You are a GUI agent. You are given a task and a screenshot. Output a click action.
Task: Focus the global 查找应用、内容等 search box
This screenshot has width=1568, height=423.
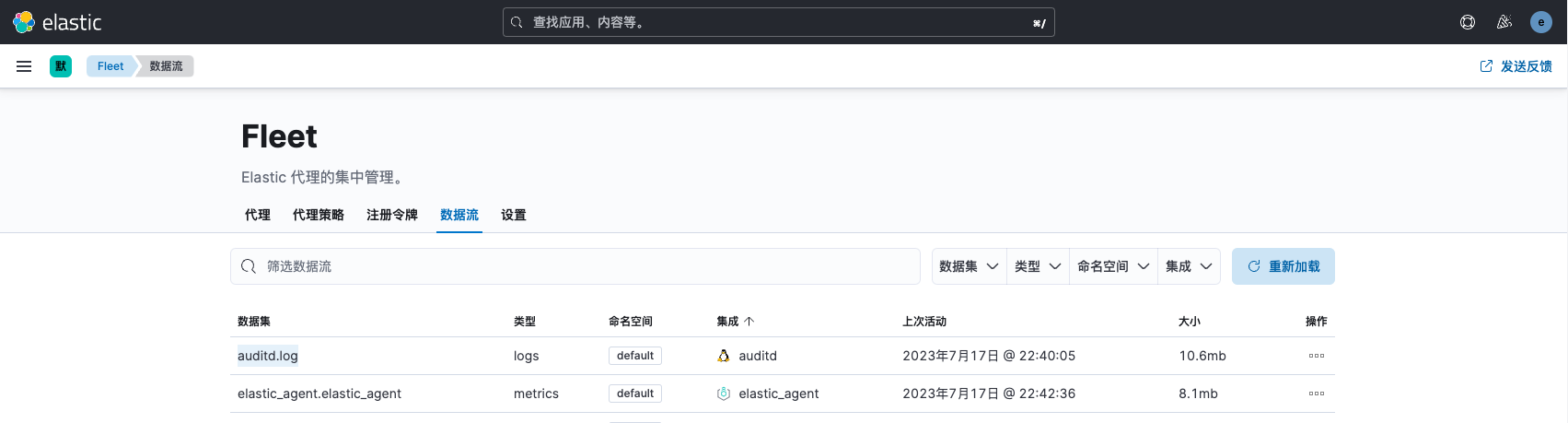coord(779,22)
